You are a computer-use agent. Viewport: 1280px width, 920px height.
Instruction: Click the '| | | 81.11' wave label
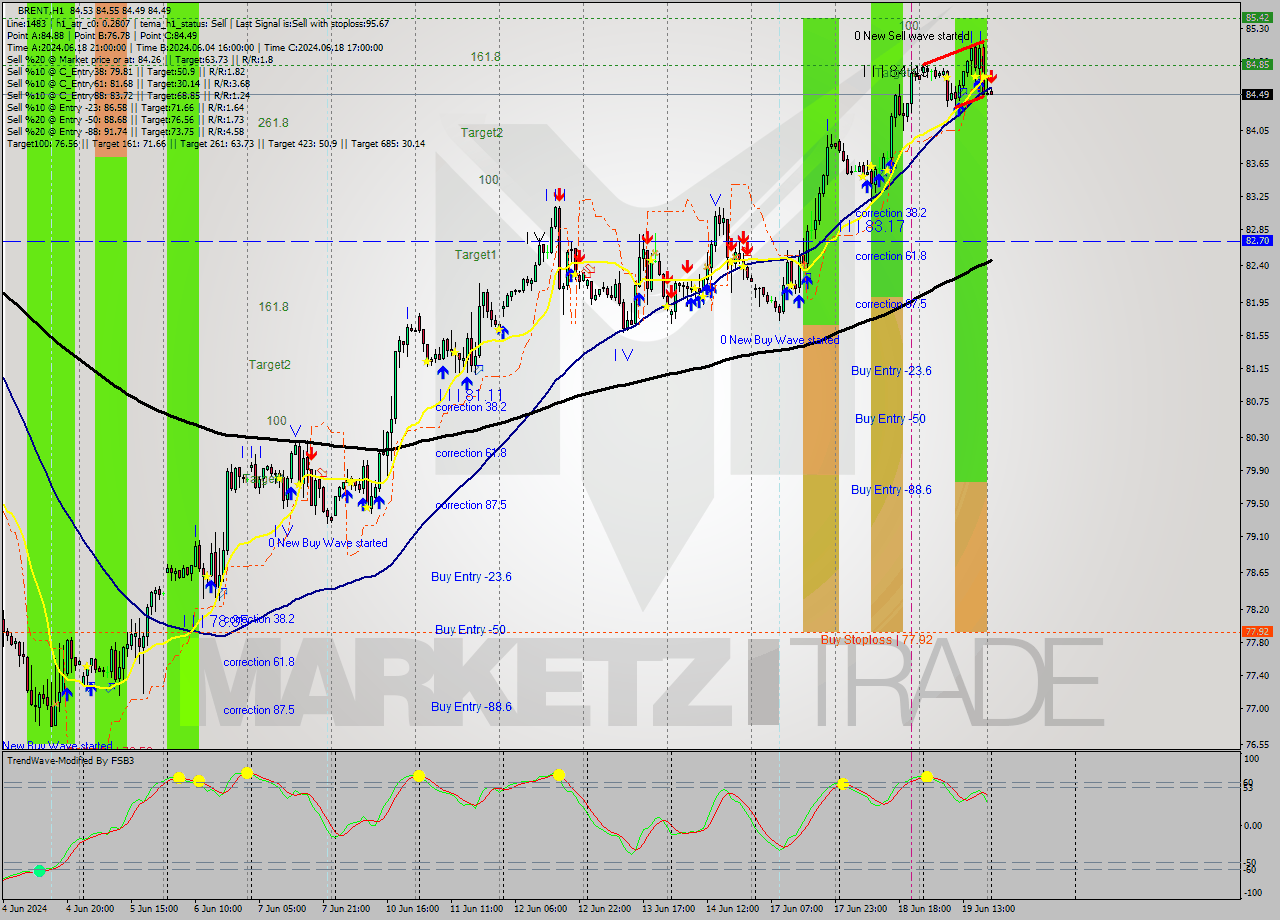pos(470,395)
